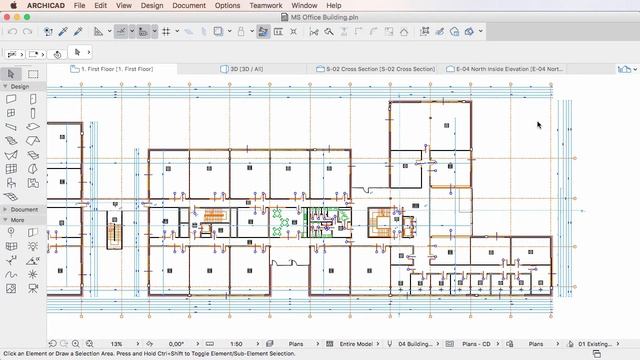The width and height of the screenshot is (640, 360).
Task: Click Fit in Window icon bottom bar
Action: [x=89, y=344]
